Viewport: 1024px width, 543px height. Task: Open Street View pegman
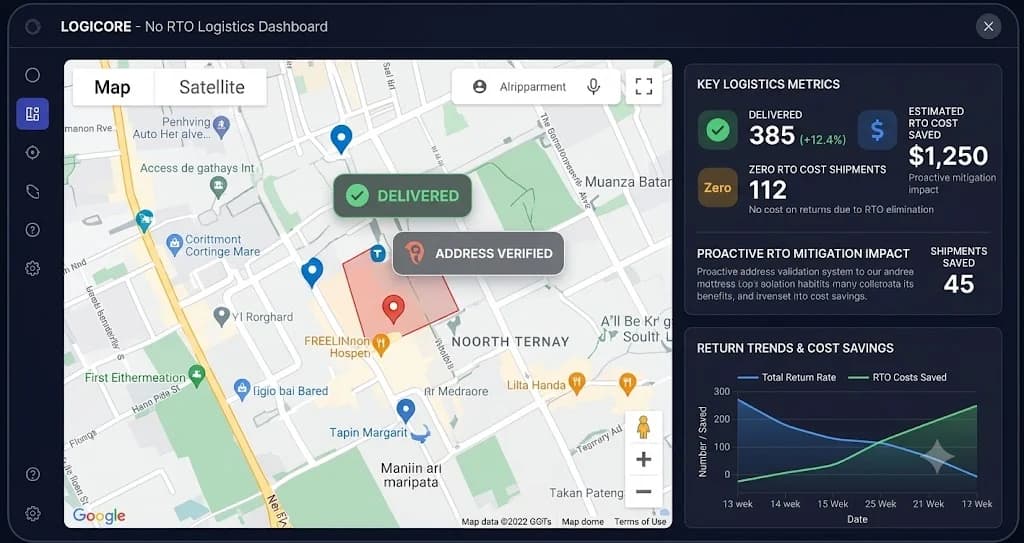644,427
